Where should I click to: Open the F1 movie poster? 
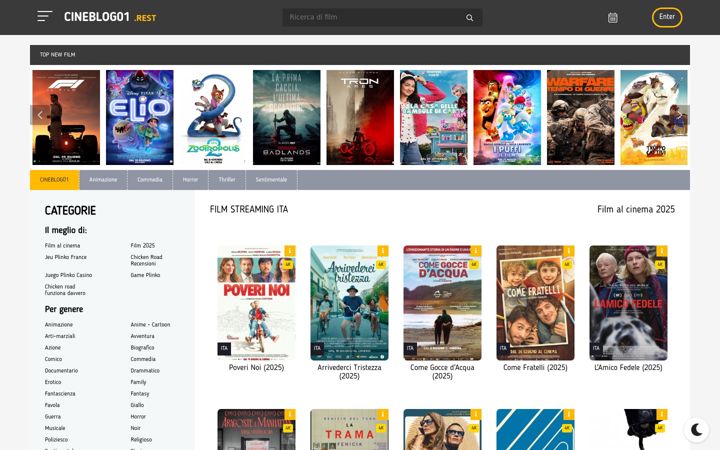(x=66, y=117)
